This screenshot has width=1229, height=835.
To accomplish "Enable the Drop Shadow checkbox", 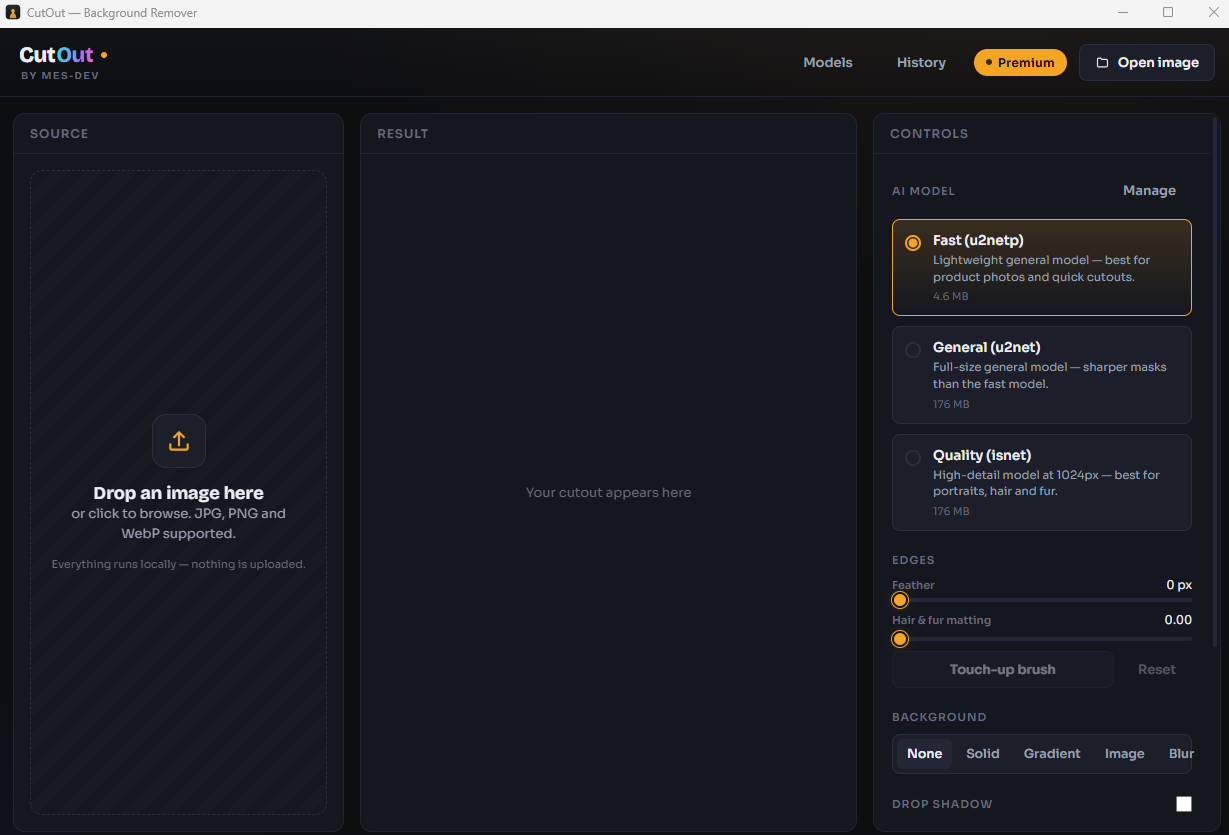I will 1184,804.
